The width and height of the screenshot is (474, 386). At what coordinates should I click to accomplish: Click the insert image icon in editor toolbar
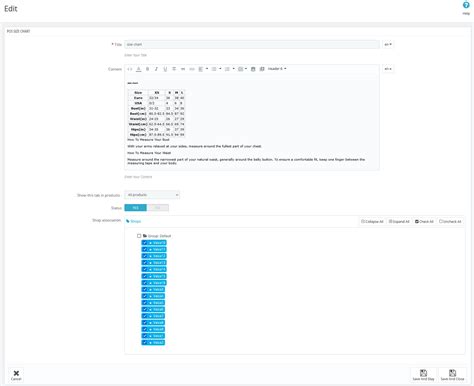click(x=253, y=69)
